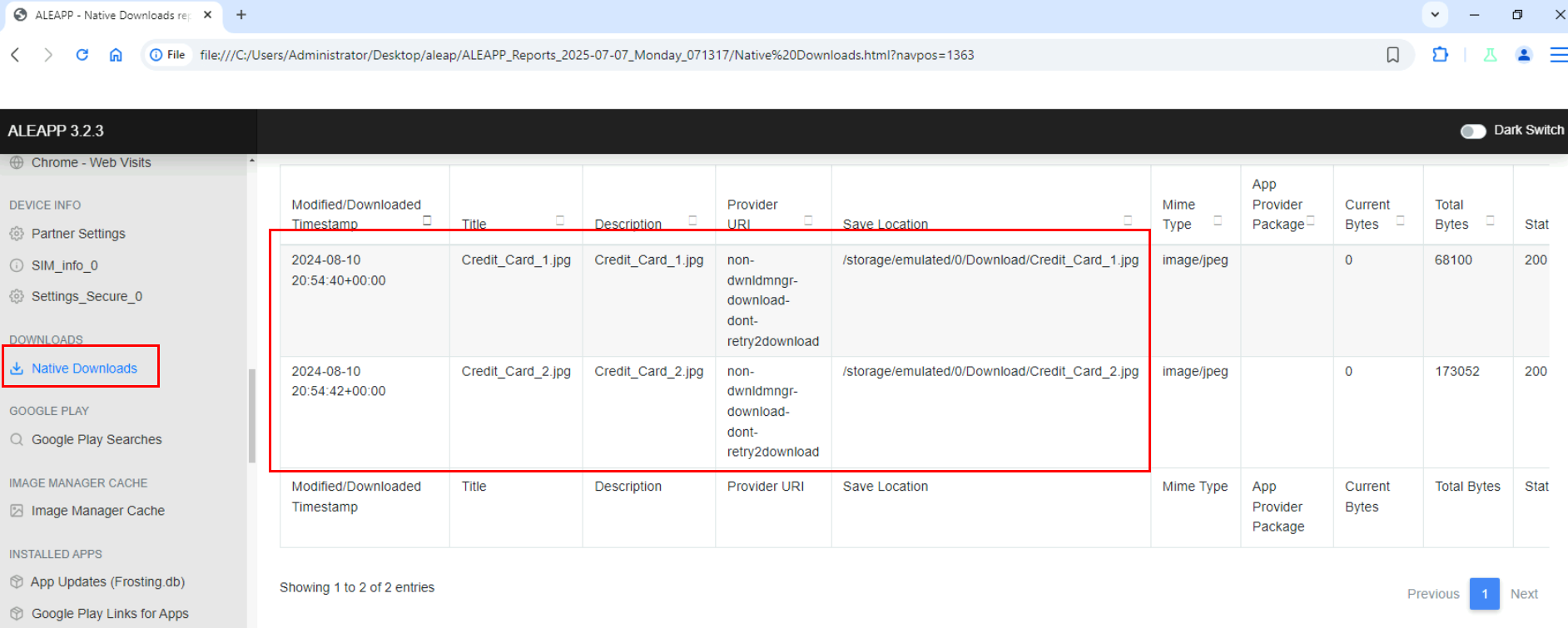Bookmark this page with the bookmark icon
This screenshot has width=1568, height=628.
click(x=1392, y=55)
